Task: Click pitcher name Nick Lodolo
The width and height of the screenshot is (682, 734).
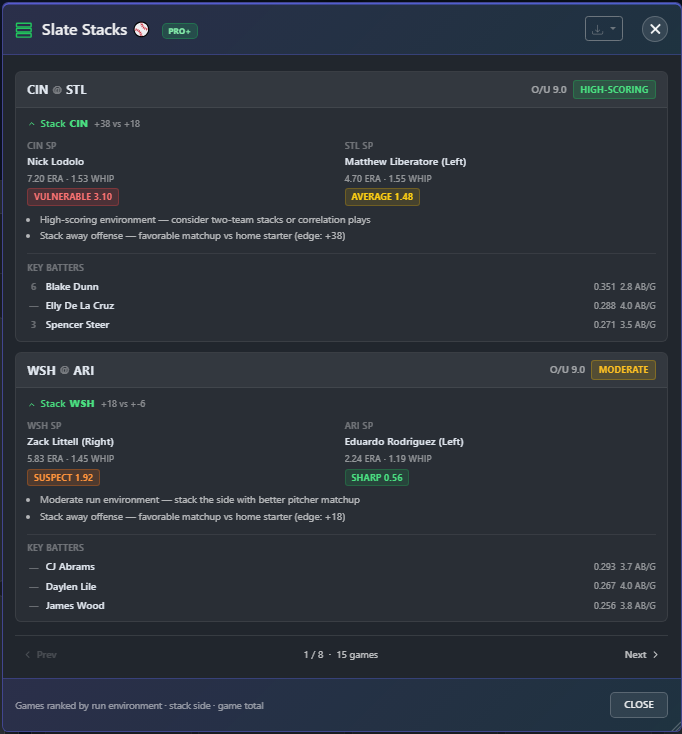Action: (x=56, y=161)
